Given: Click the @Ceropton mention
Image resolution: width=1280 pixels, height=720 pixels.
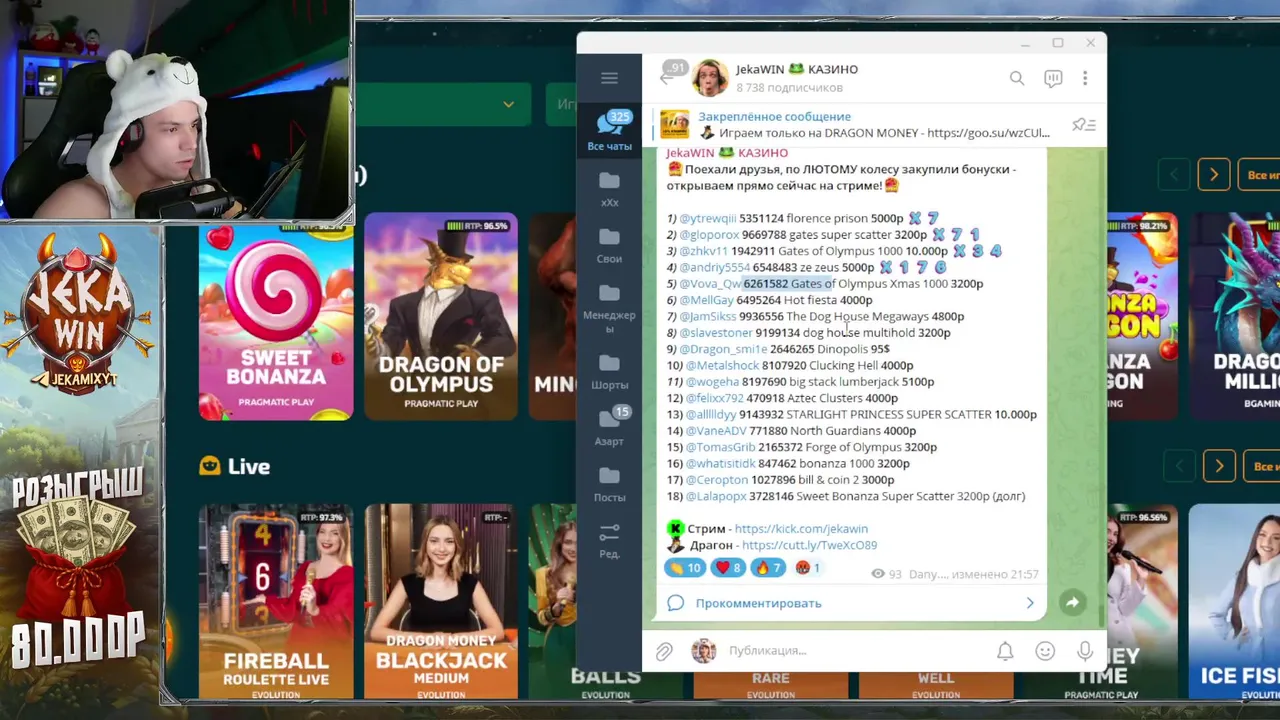Looking at the screenshot, I should [x=716, y=480].
